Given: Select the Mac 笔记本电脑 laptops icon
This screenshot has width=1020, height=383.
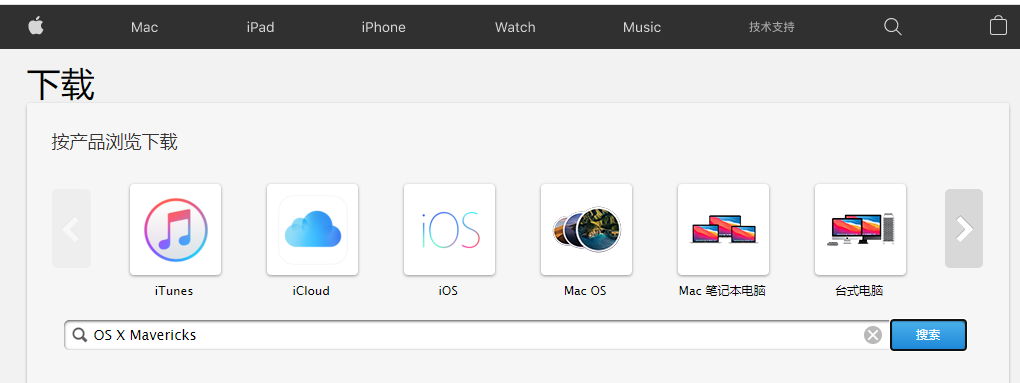Looking at the screenshot, I should click(723, 230).
